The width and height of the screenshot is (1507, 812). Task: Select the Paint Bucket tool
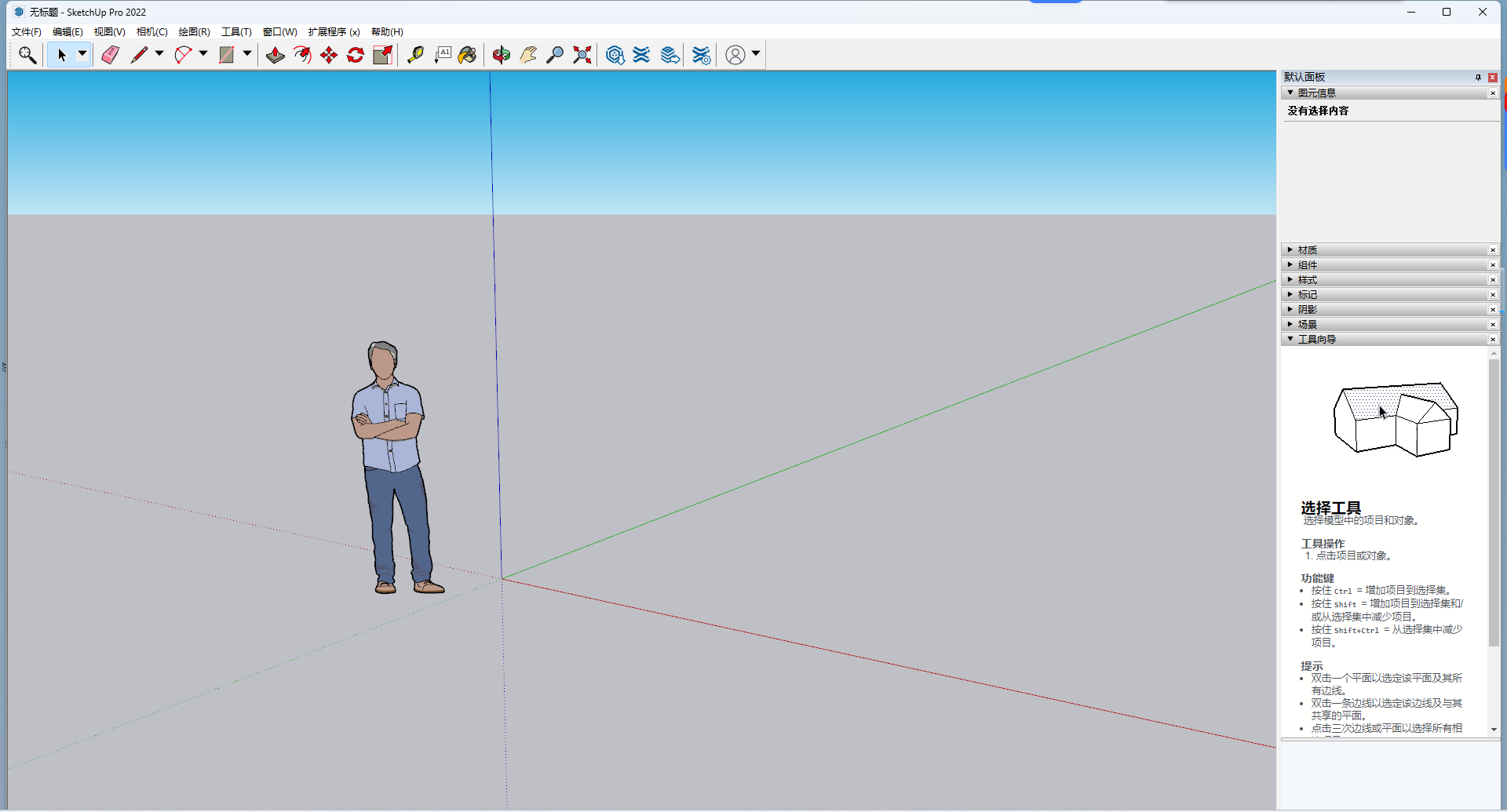pos(468,55)
